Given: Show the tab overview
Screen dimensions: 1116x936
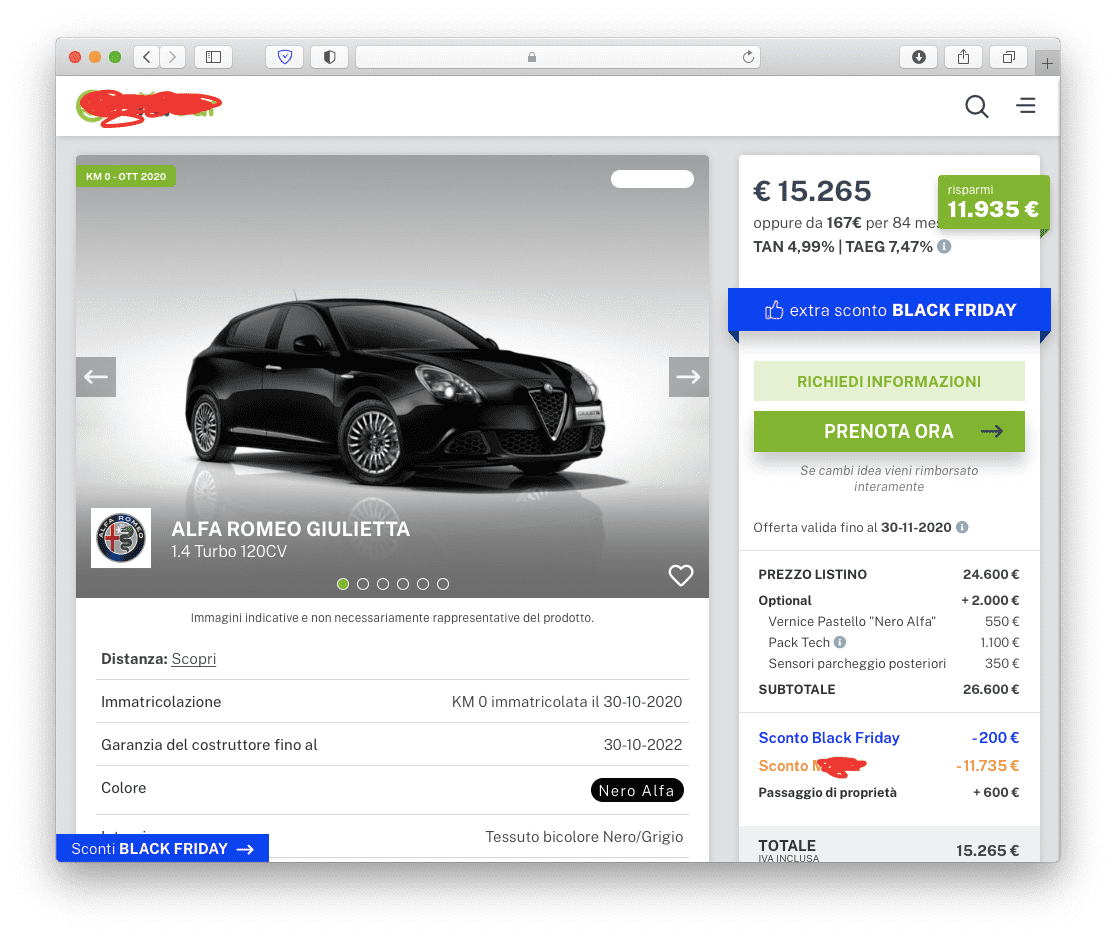Looking at the screenshot, I should point(1009,57).
